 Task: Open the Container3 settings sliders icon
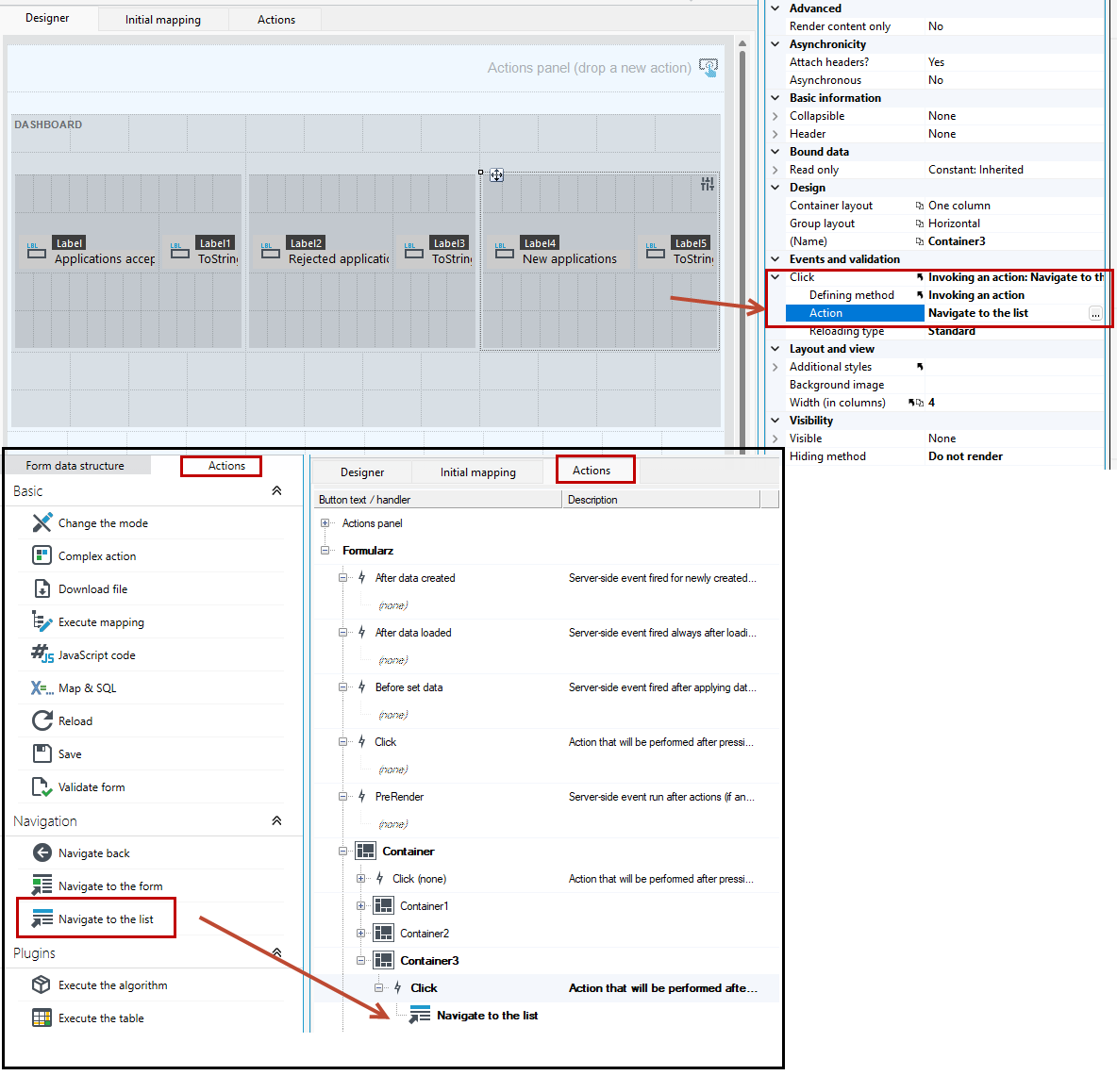click(707, 185)
